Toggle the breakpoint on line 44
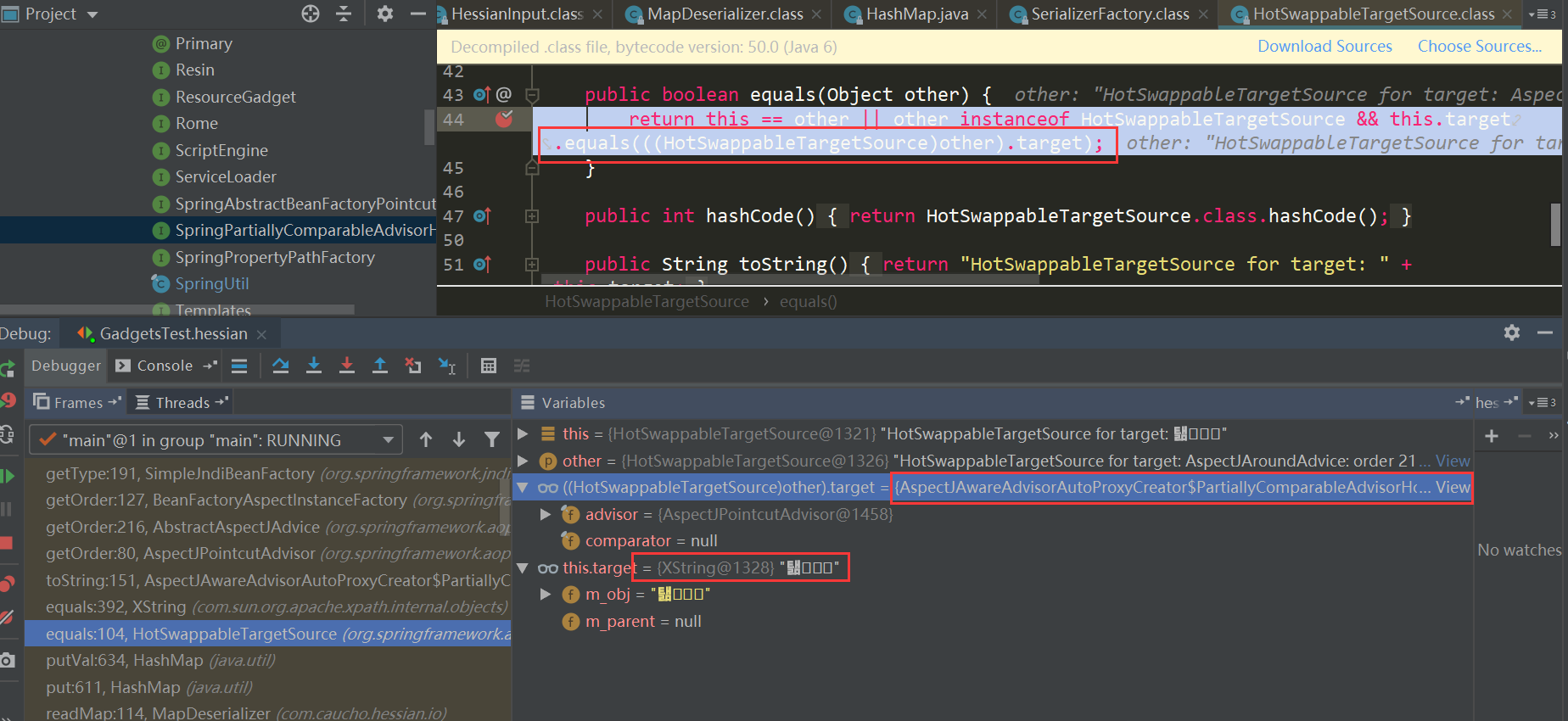 (504, 119)
